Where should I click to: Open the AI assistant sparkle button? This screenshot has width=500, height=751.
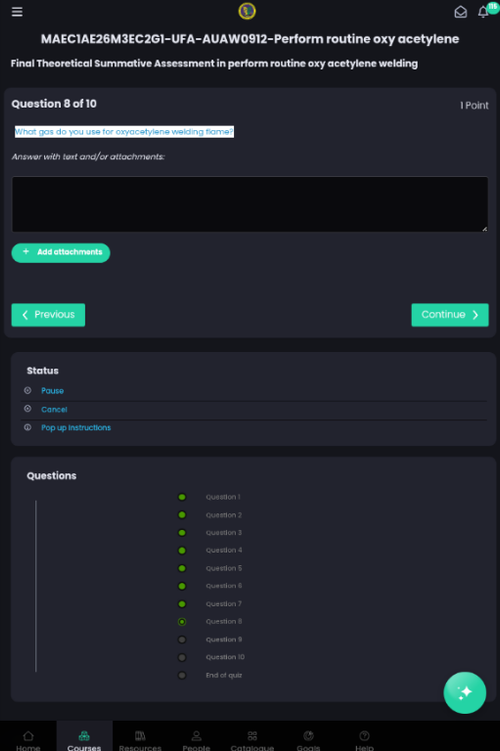(465, 693)
